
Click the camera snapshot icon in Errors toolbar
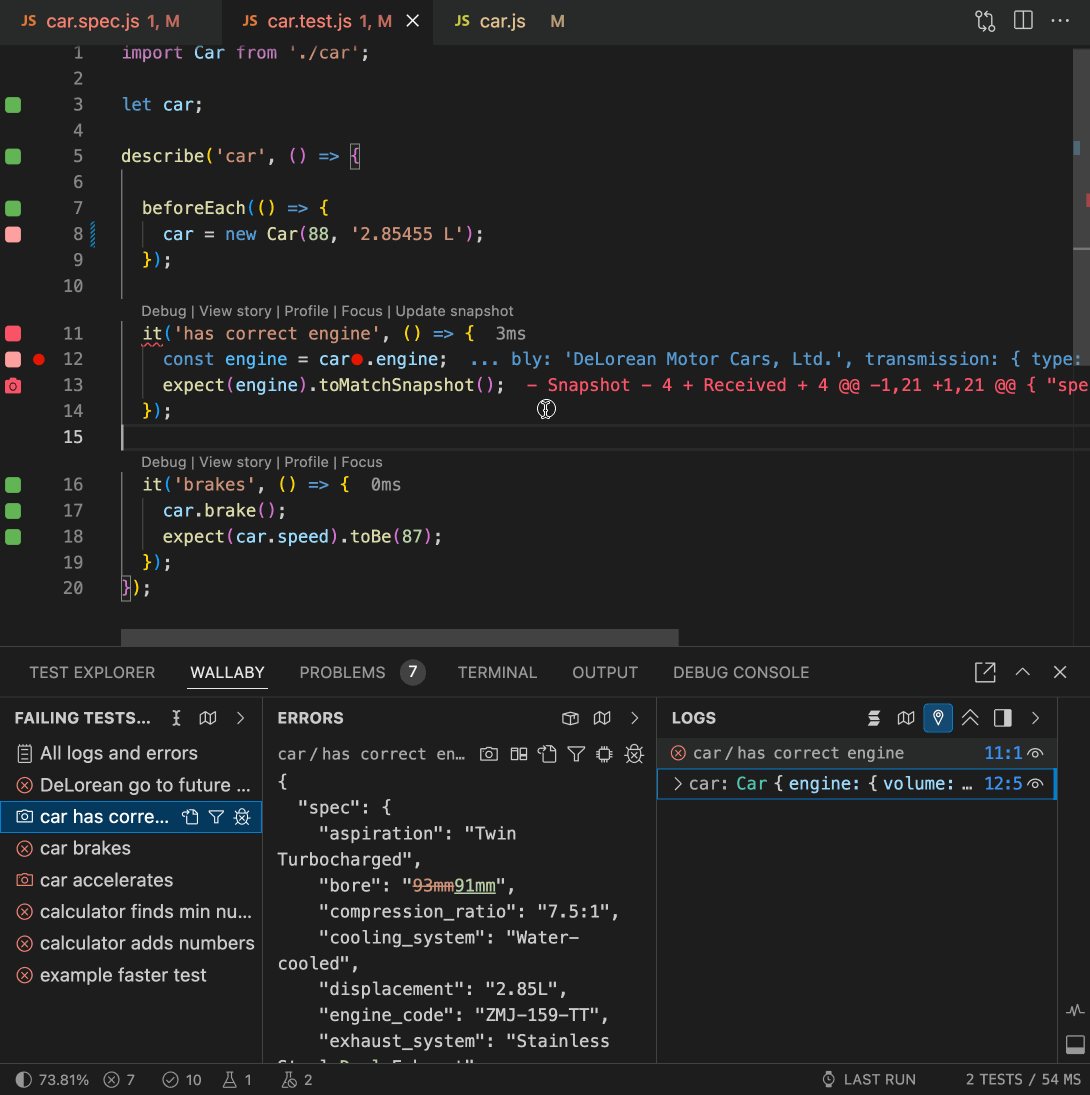pyautogui.click(x=489, y=754)
